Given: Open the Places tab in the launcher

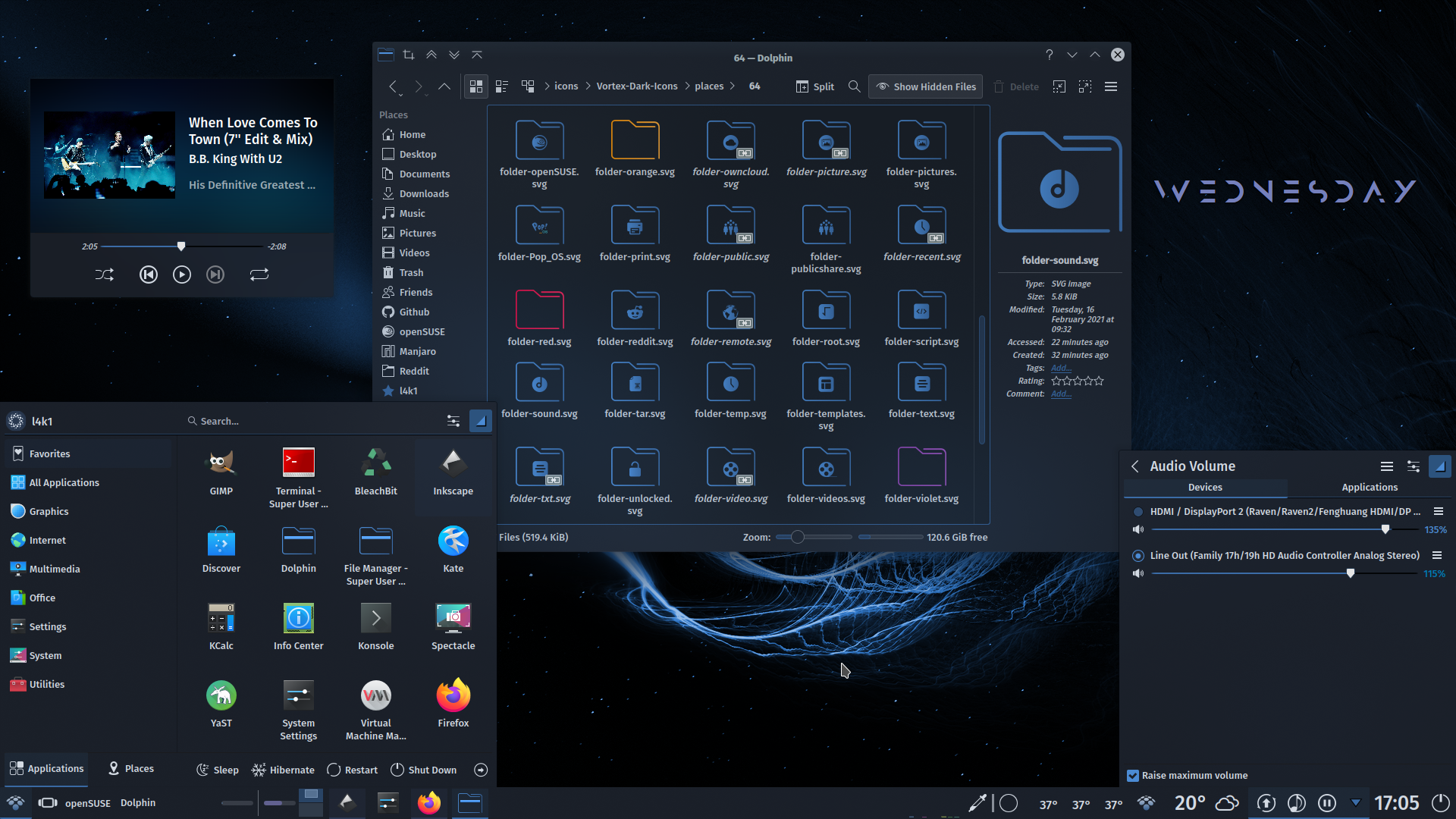Looking at the screenshot, I should click(x=130, y=769).
